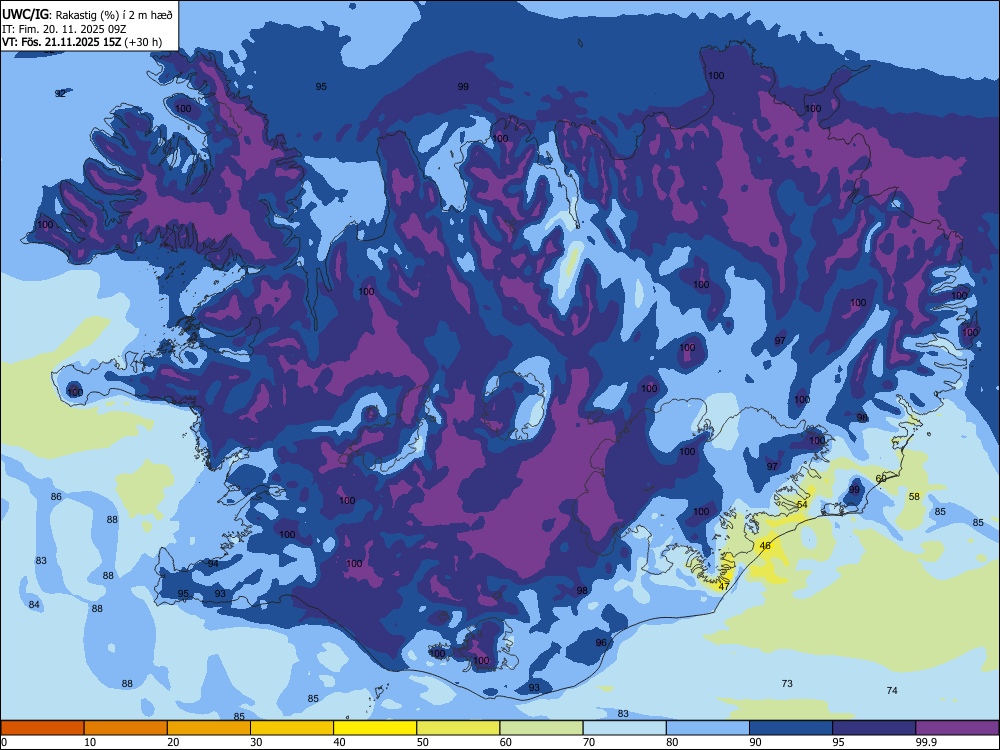Pick the 40–50 bright yellow legend swatch
1000x750 pixels.
[x=375, y=728]
